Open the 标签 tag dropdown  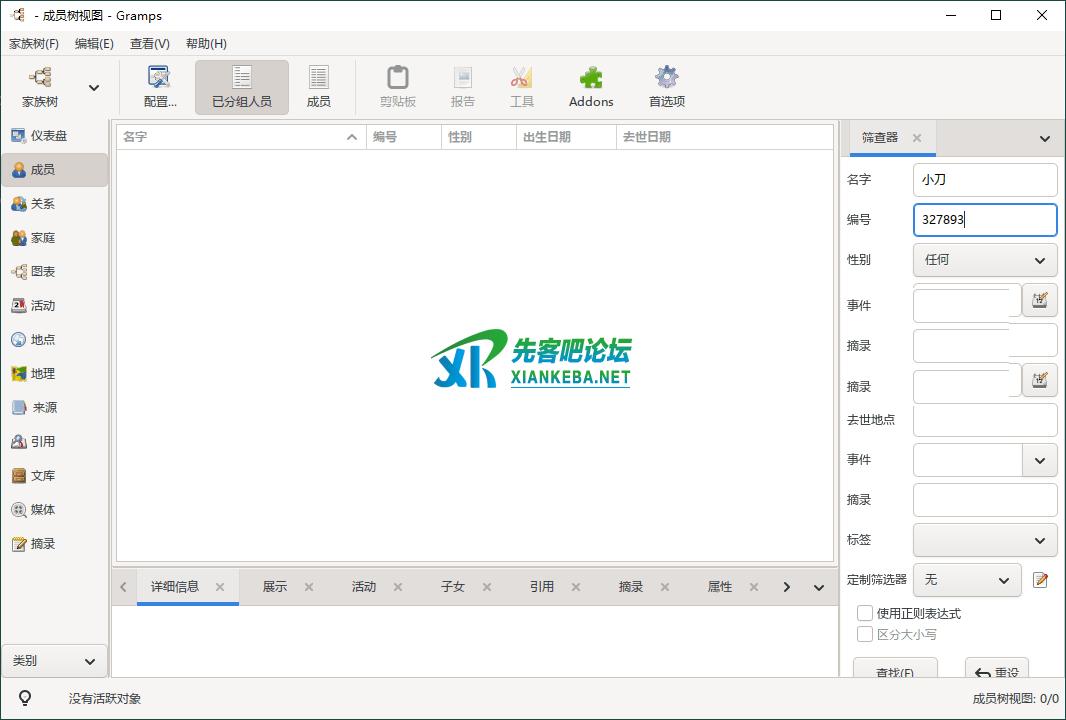point(984,540)
